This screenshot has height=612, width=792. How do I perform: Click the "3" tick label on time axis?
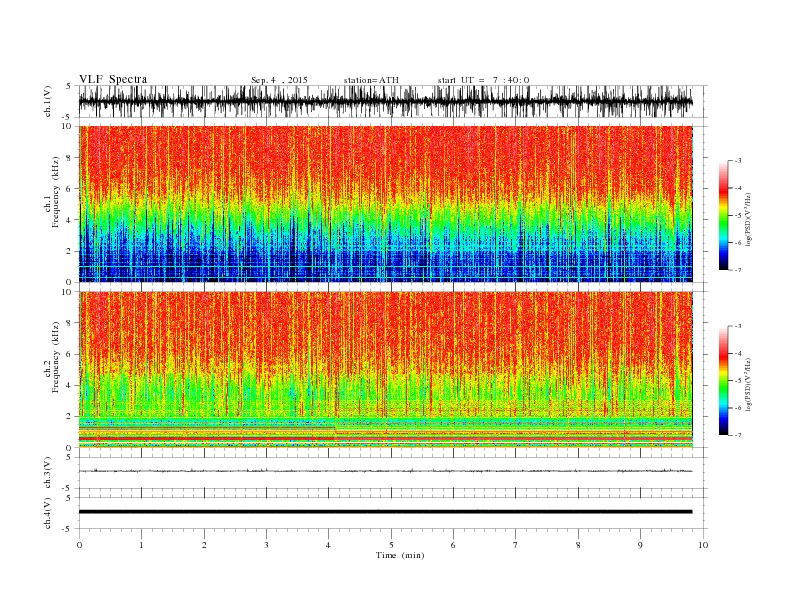[266, 545]
